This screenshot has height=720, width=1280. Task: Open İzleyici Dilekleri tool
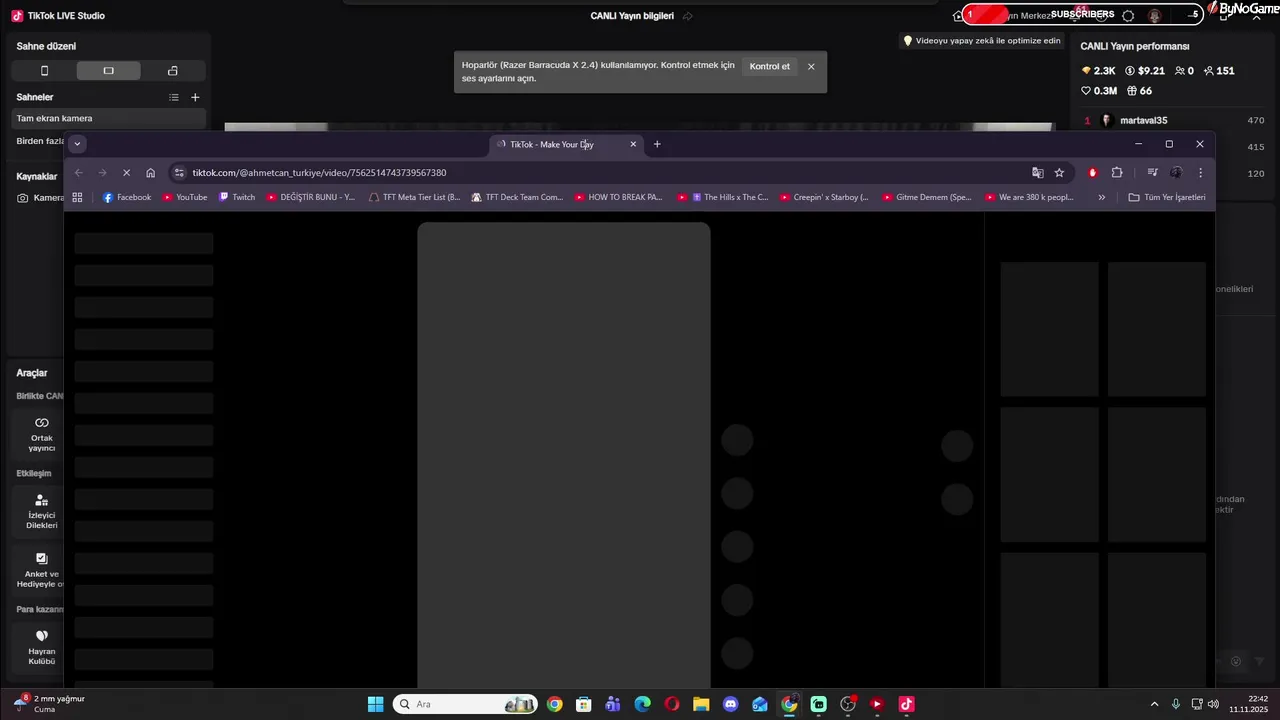click(x=41, y=512)
